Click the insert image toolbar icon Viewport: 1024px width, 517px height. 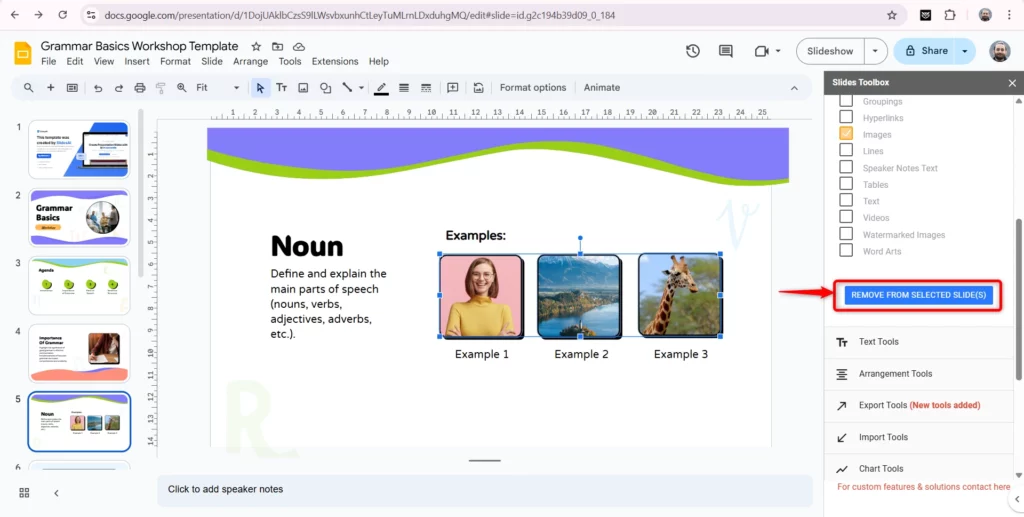click(303, 88)
